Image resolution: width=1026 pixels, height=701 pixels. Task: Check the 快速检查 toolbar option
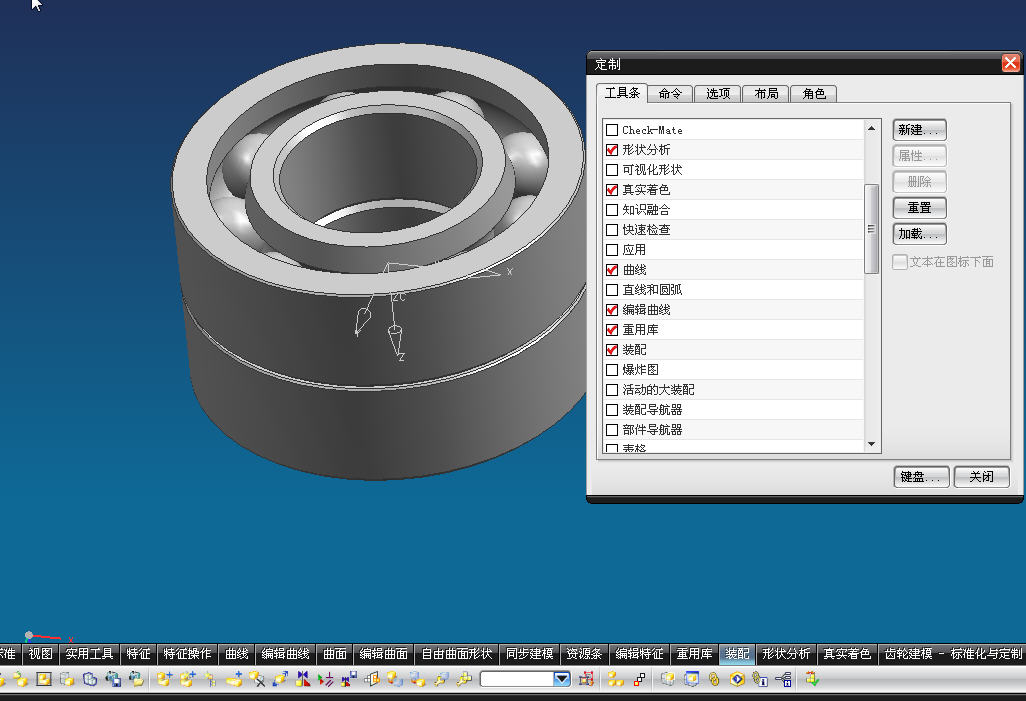point(612,230)
